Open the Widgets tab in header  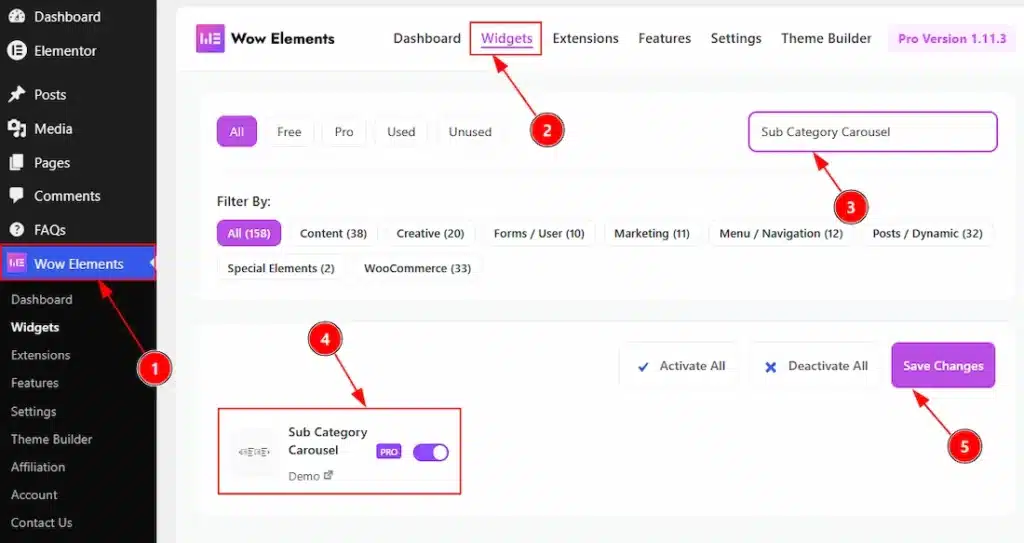click(507, 39)
